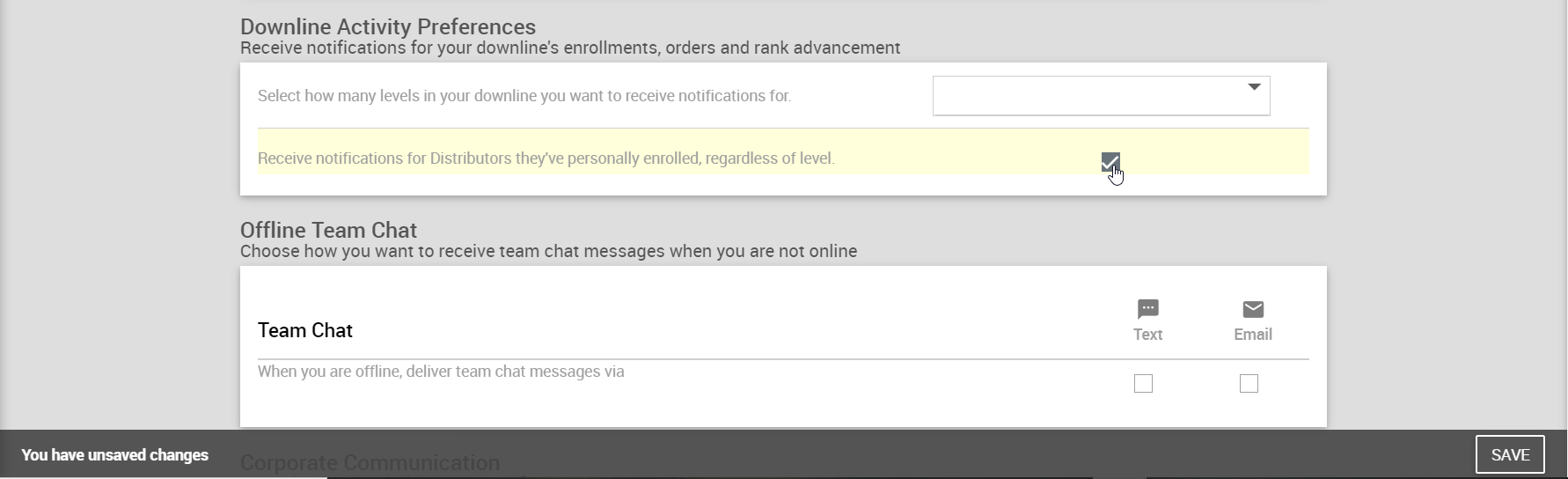Click the "Choose how you want to receive" subtitle
This screenshot has height=479, width=1568.
tap(548, 252)
